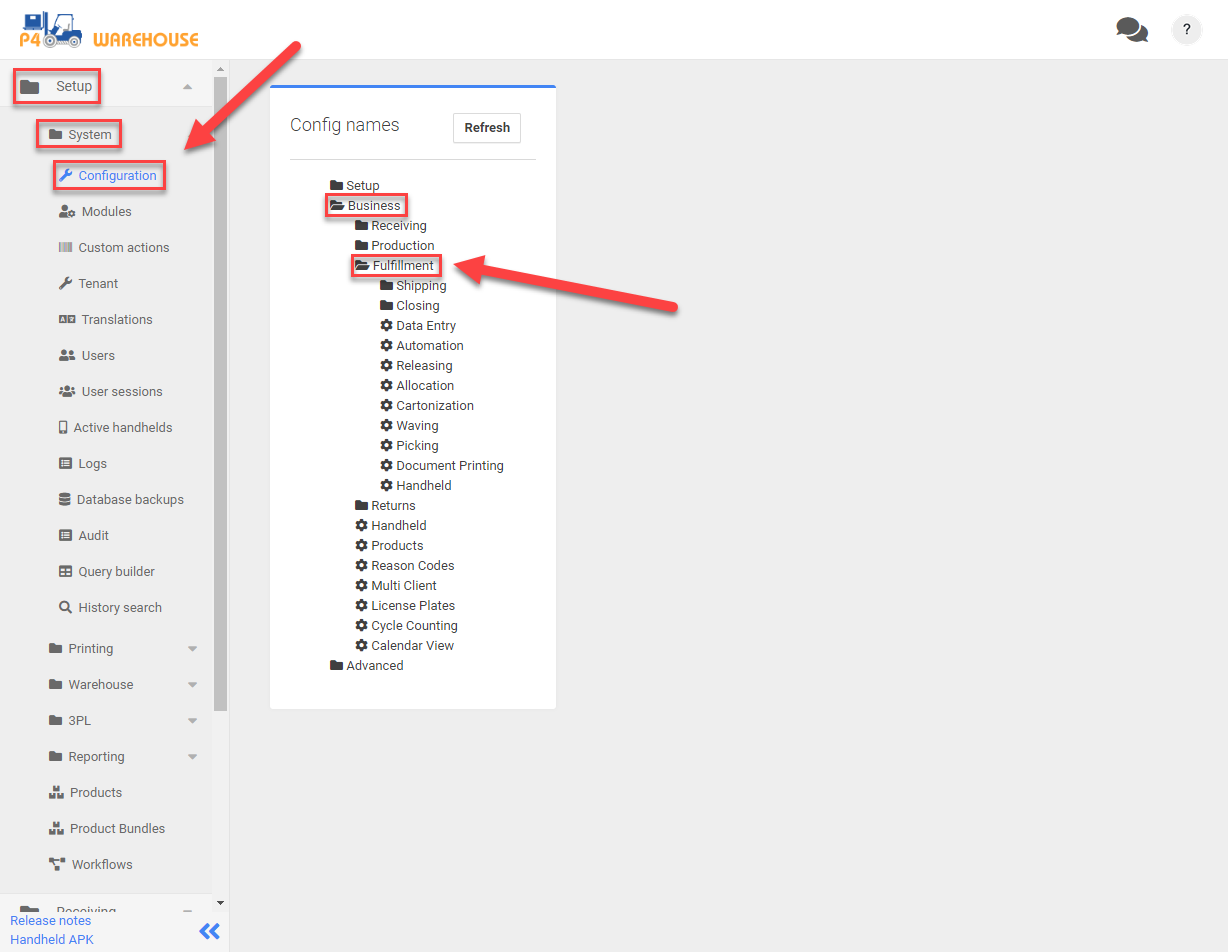
Task: Open Active handhelds page
Action: pos(122,428)
